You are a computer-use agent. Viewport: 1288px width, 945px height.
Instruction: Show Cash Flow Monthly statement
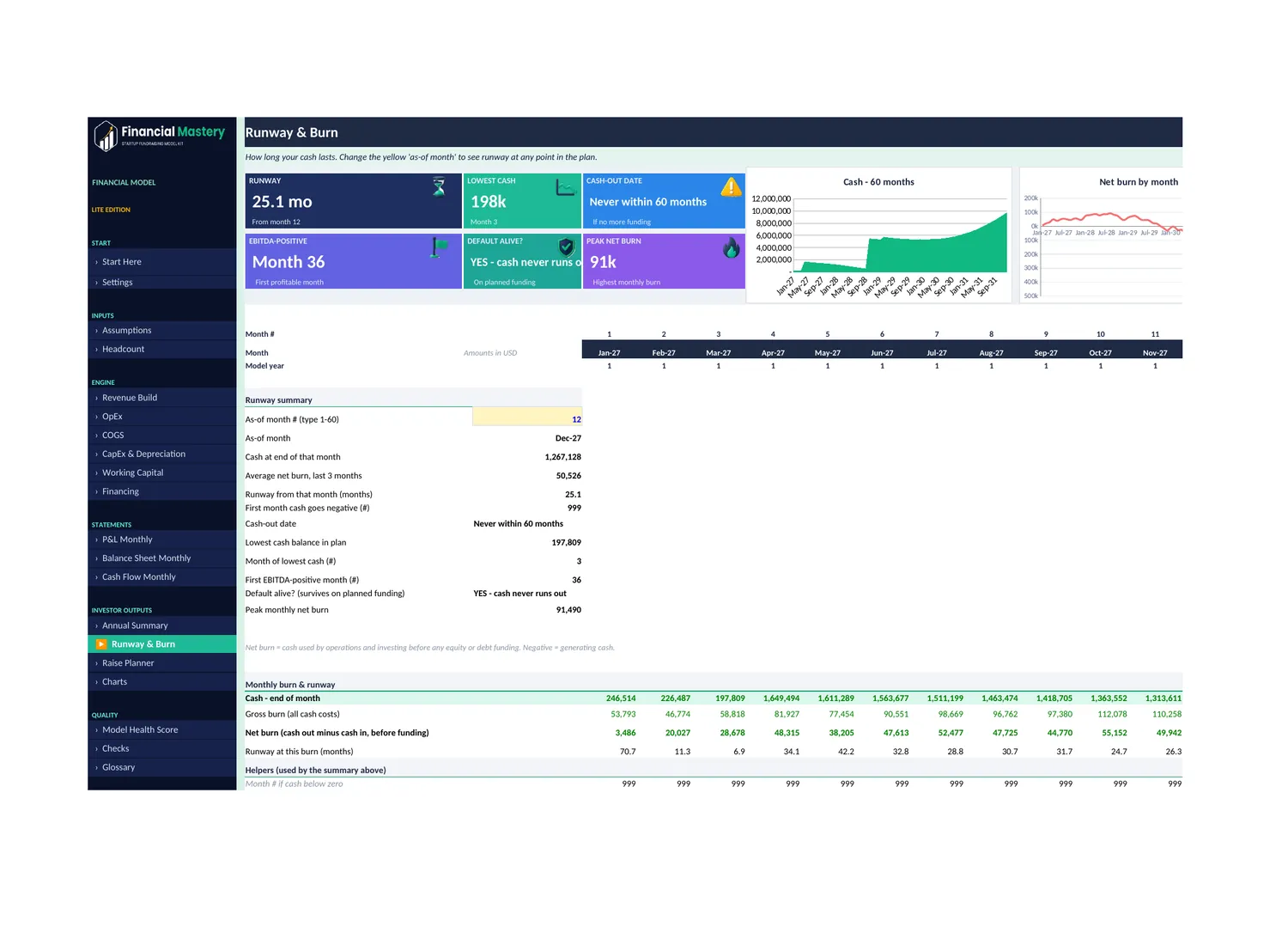point(162,577)
